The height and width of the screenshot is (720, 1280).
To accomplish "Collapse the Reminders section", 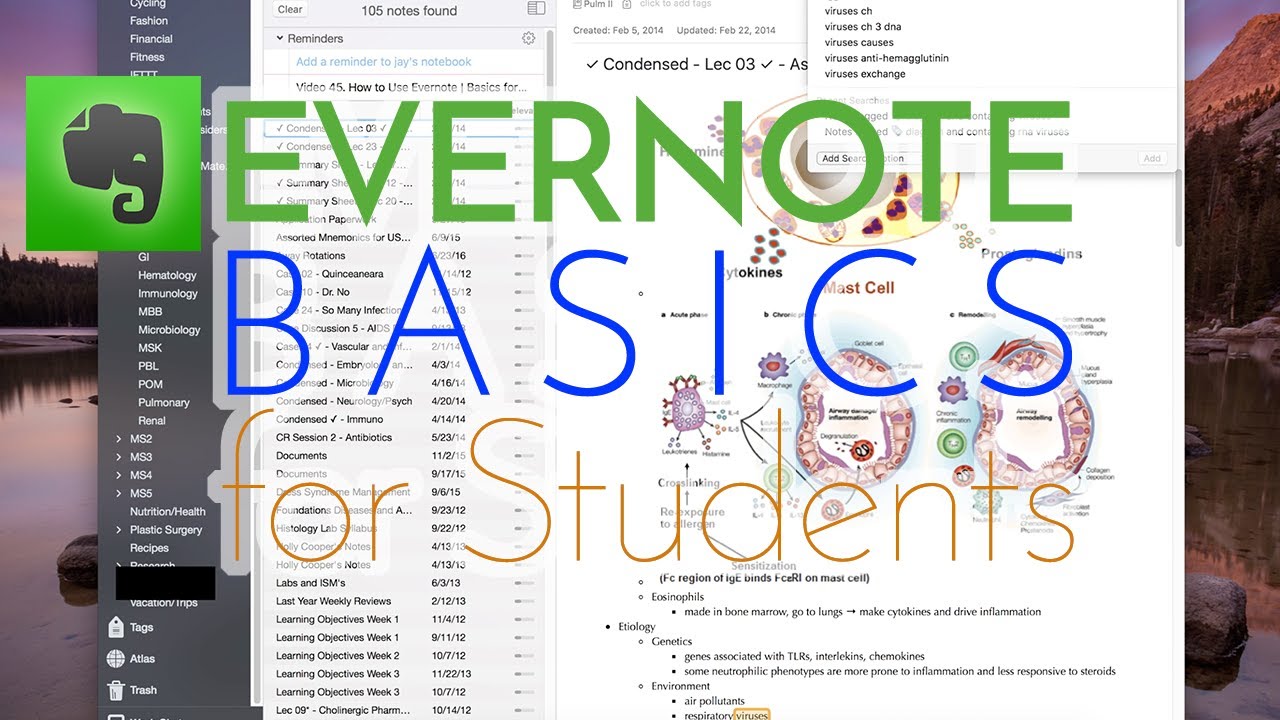I will (280, 38).
